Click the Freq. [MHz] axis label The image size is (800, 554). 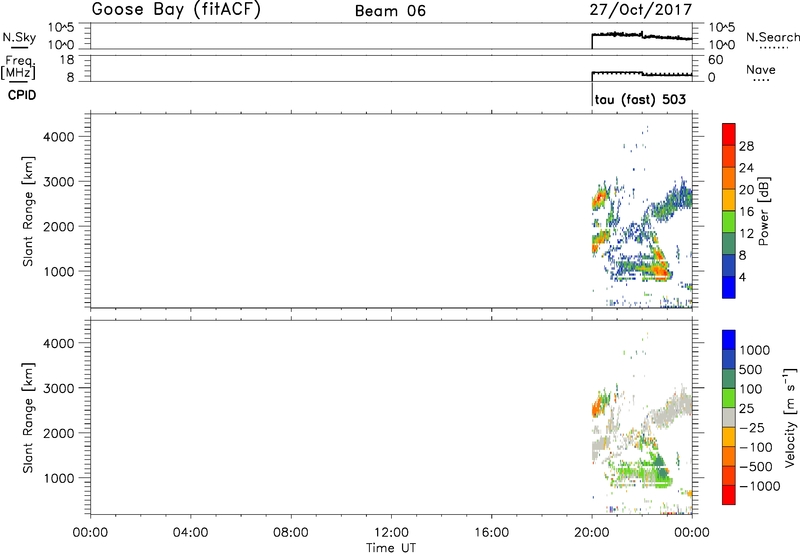pyautogui.click(x=18, y=67)
